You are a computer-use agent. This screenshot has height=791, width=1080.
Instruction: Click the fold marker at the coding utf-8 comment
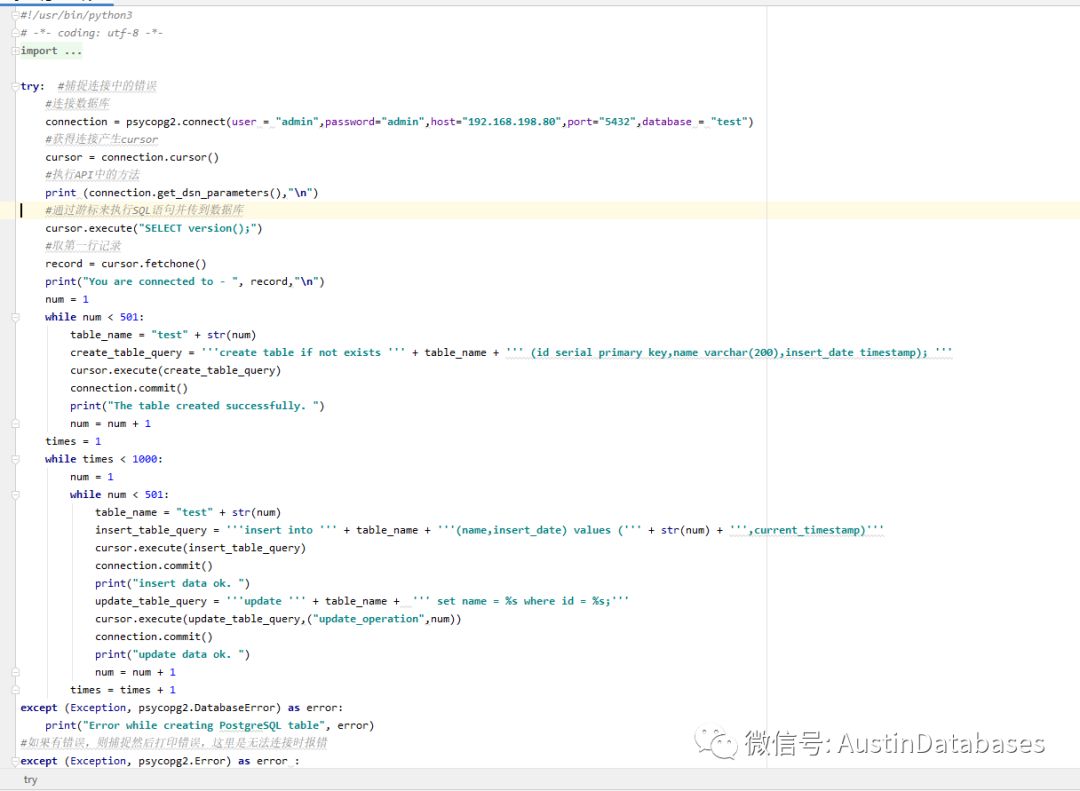[x=15, y=33]
